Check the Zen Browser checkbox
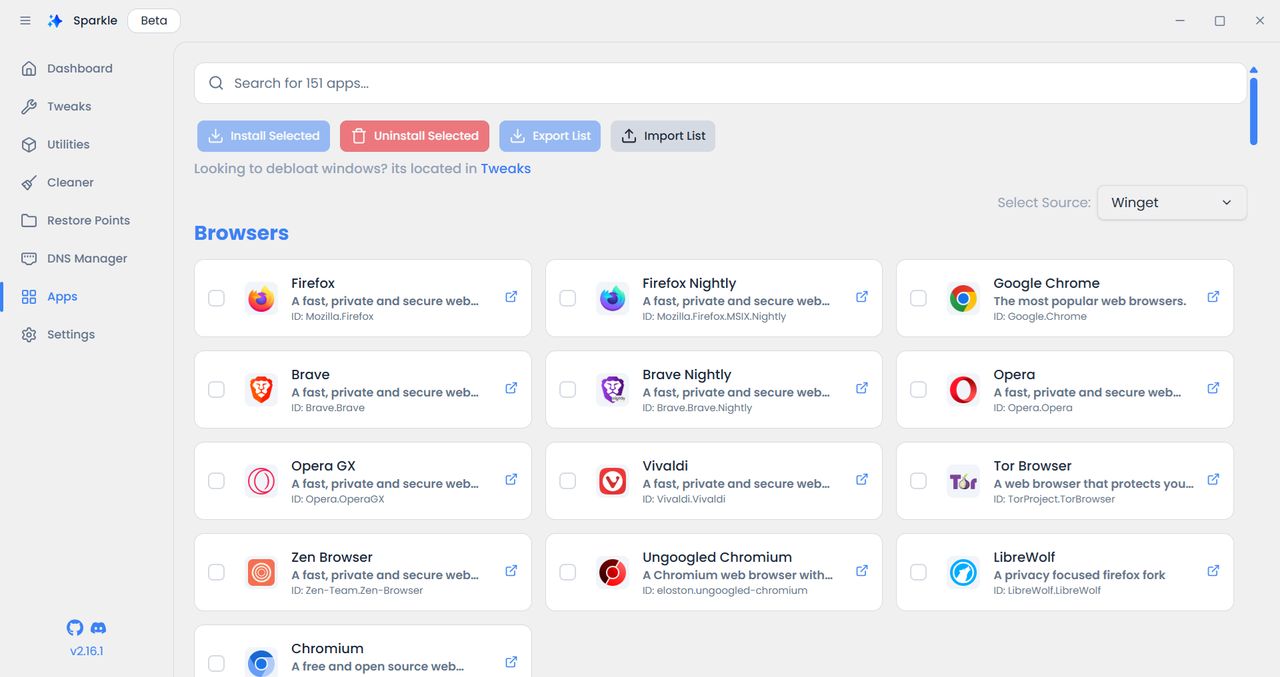1280x677 pixels. (216, 572)
